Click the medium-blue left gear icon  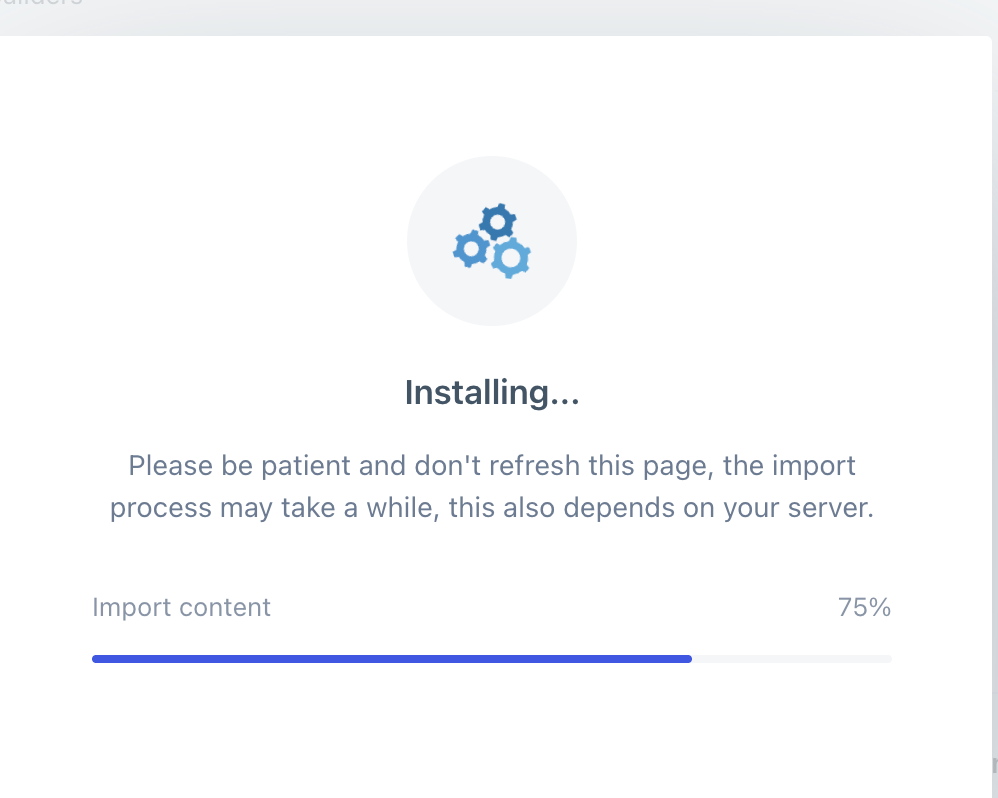coord(472,249)
